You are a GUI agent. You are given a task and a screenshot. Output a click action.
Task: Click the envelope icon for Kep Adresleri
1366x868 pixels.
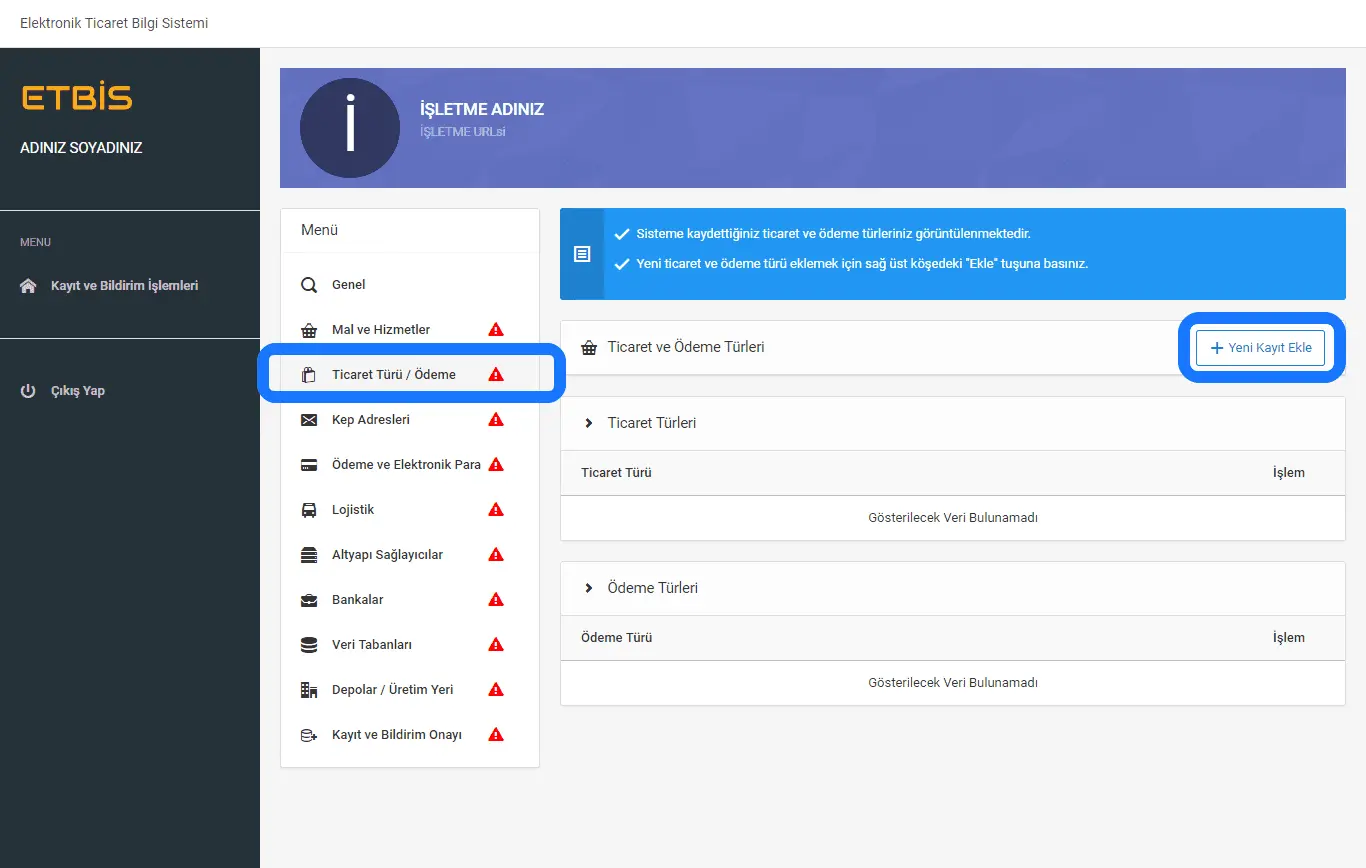pos(309,420)
